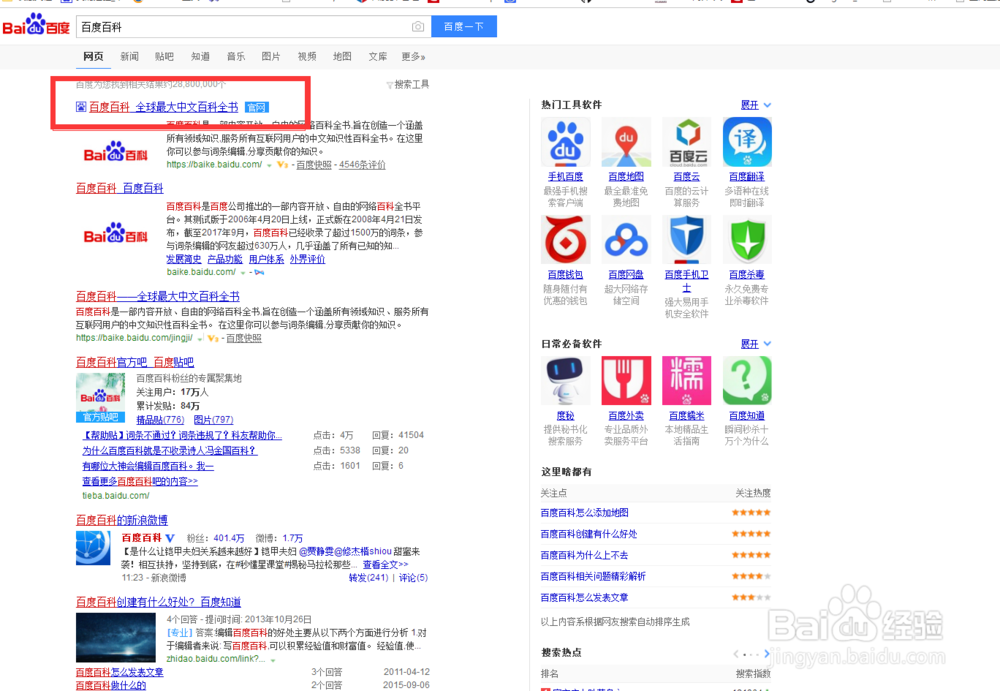Open the 手机百度 app icon
1000x691 pixels.
pos(565,142)
